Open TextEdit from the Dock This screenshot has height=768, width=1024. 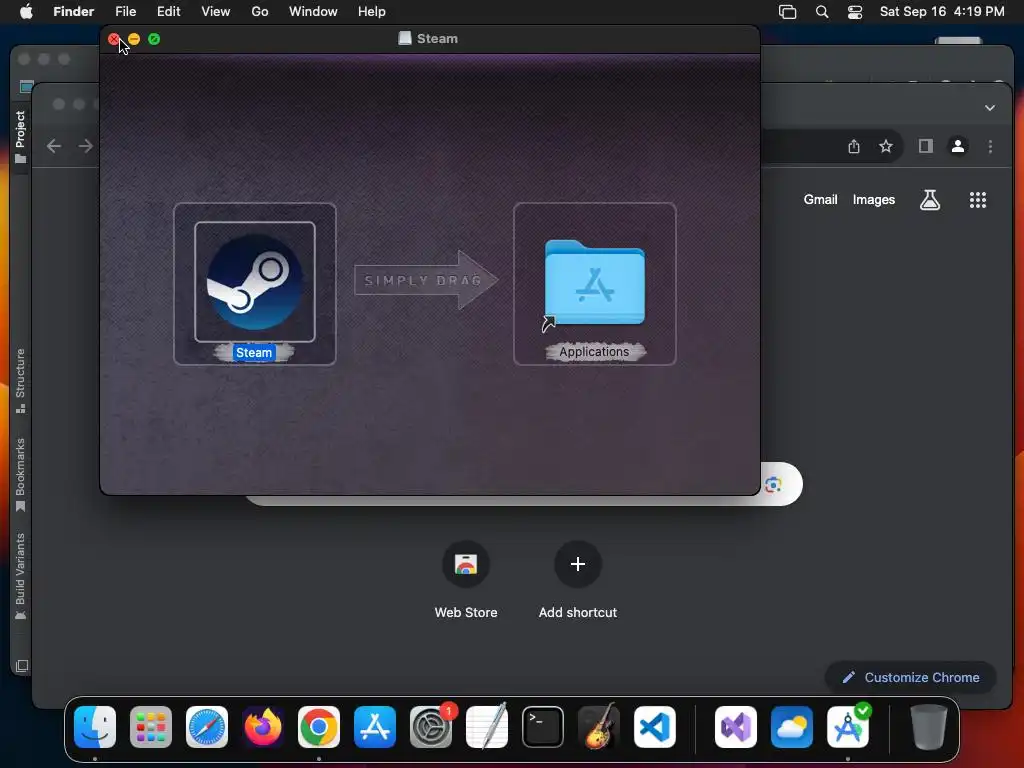click(487, 727)
